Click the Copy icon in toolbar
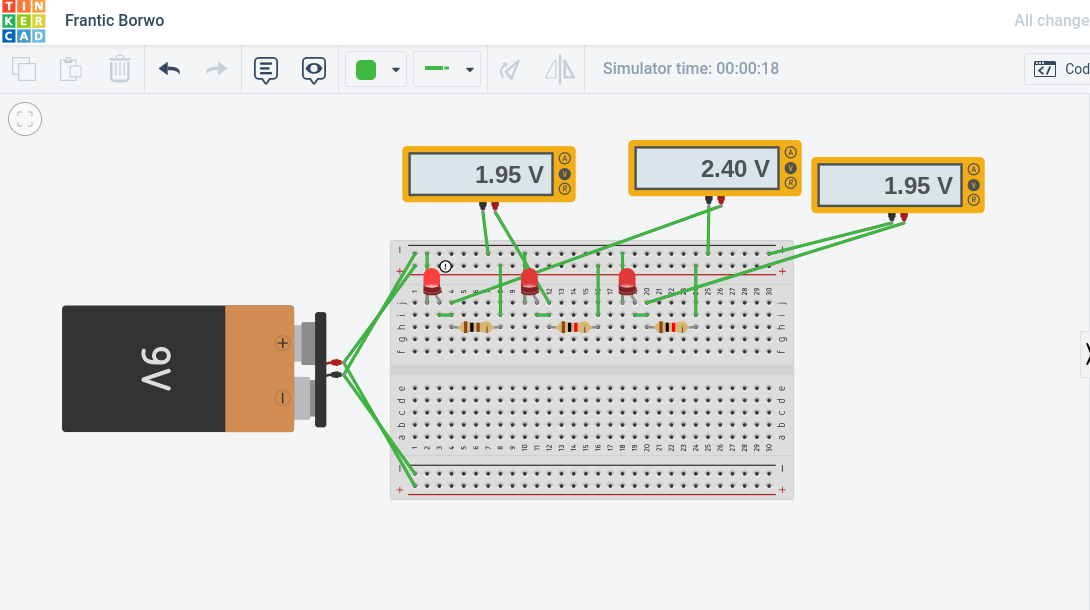The image size is (1090, 610). 24,69
